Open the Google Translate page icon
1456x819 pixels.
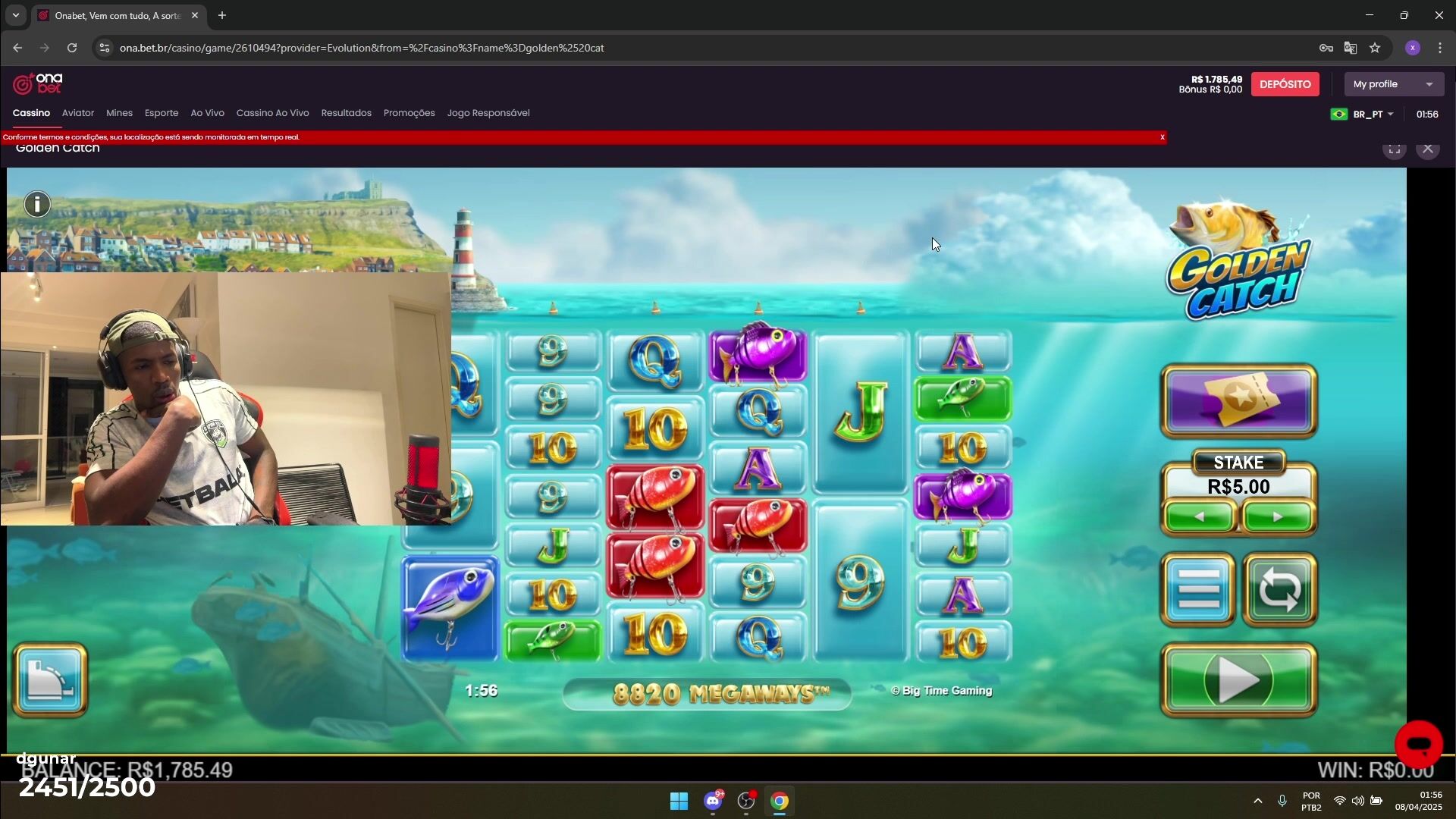coord(1351,48)
